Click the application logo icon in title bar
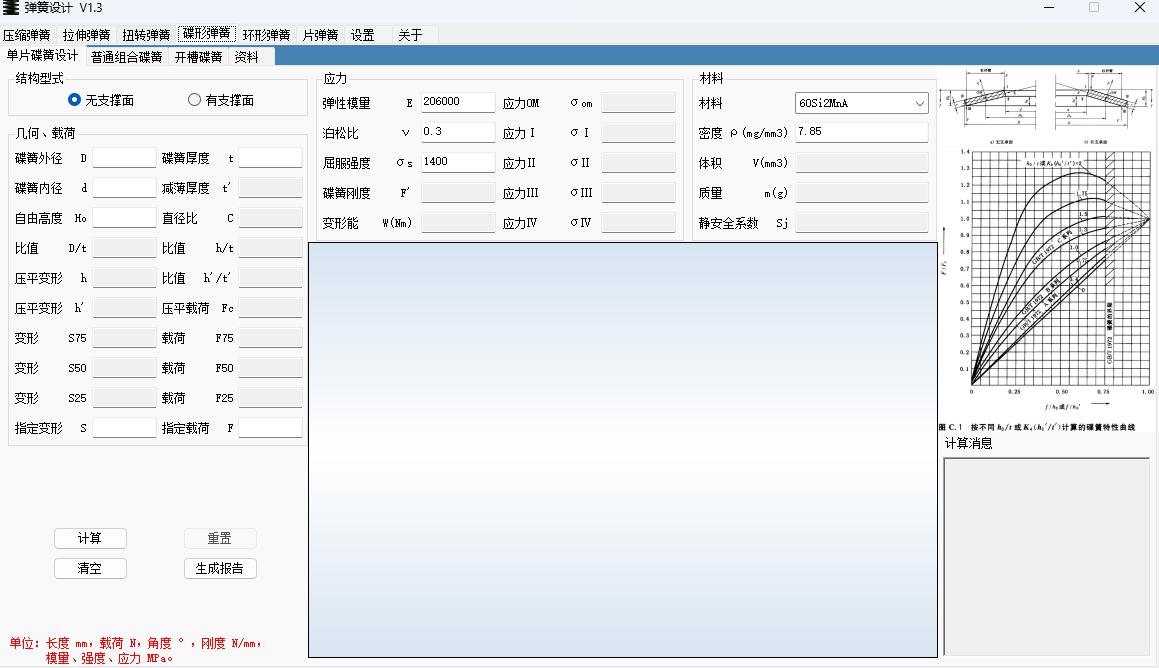The image size is (1159, 668). 12,8
